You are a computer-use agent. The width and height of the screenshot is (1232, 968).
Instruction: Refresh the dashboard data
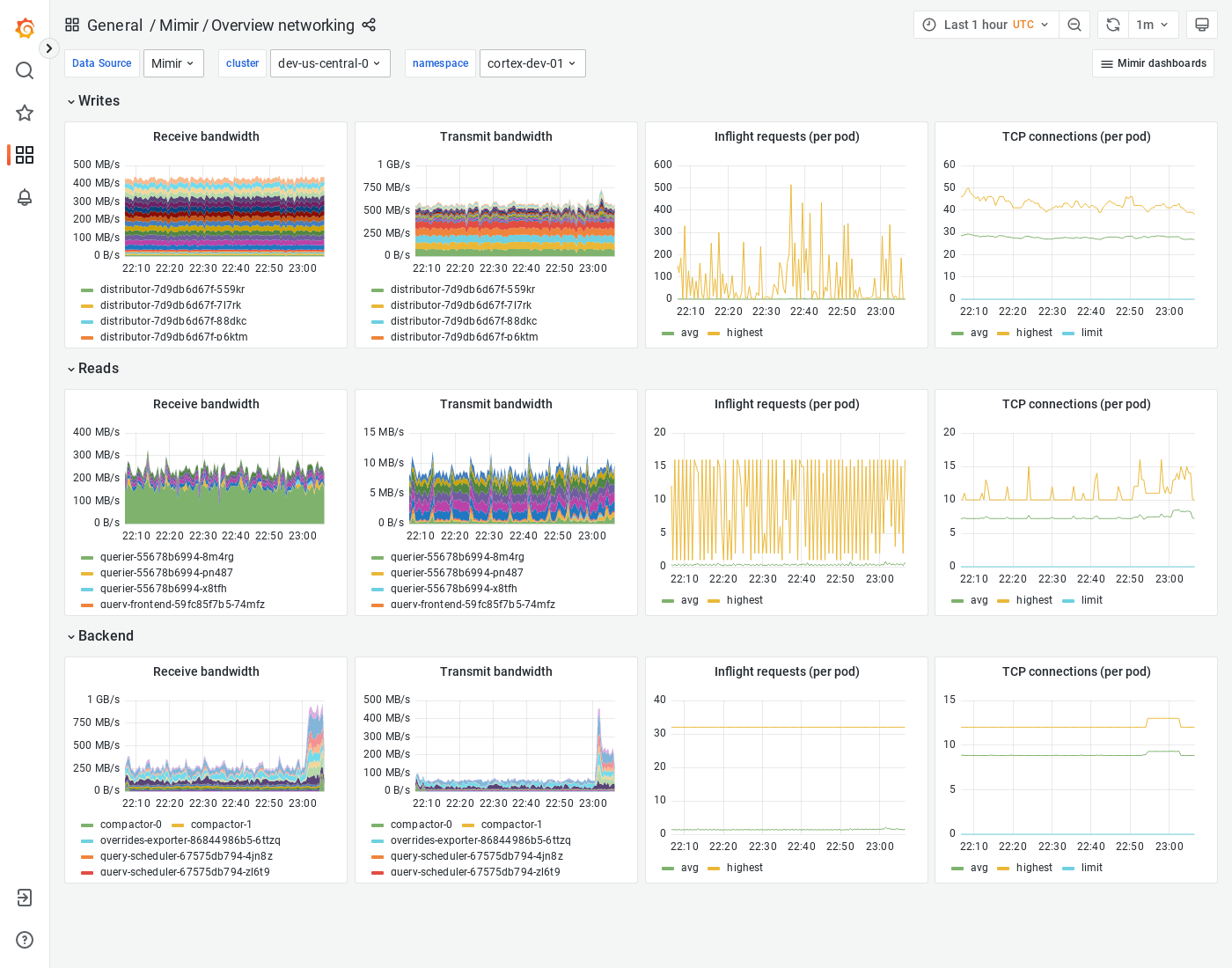[x=1112, y=24]
